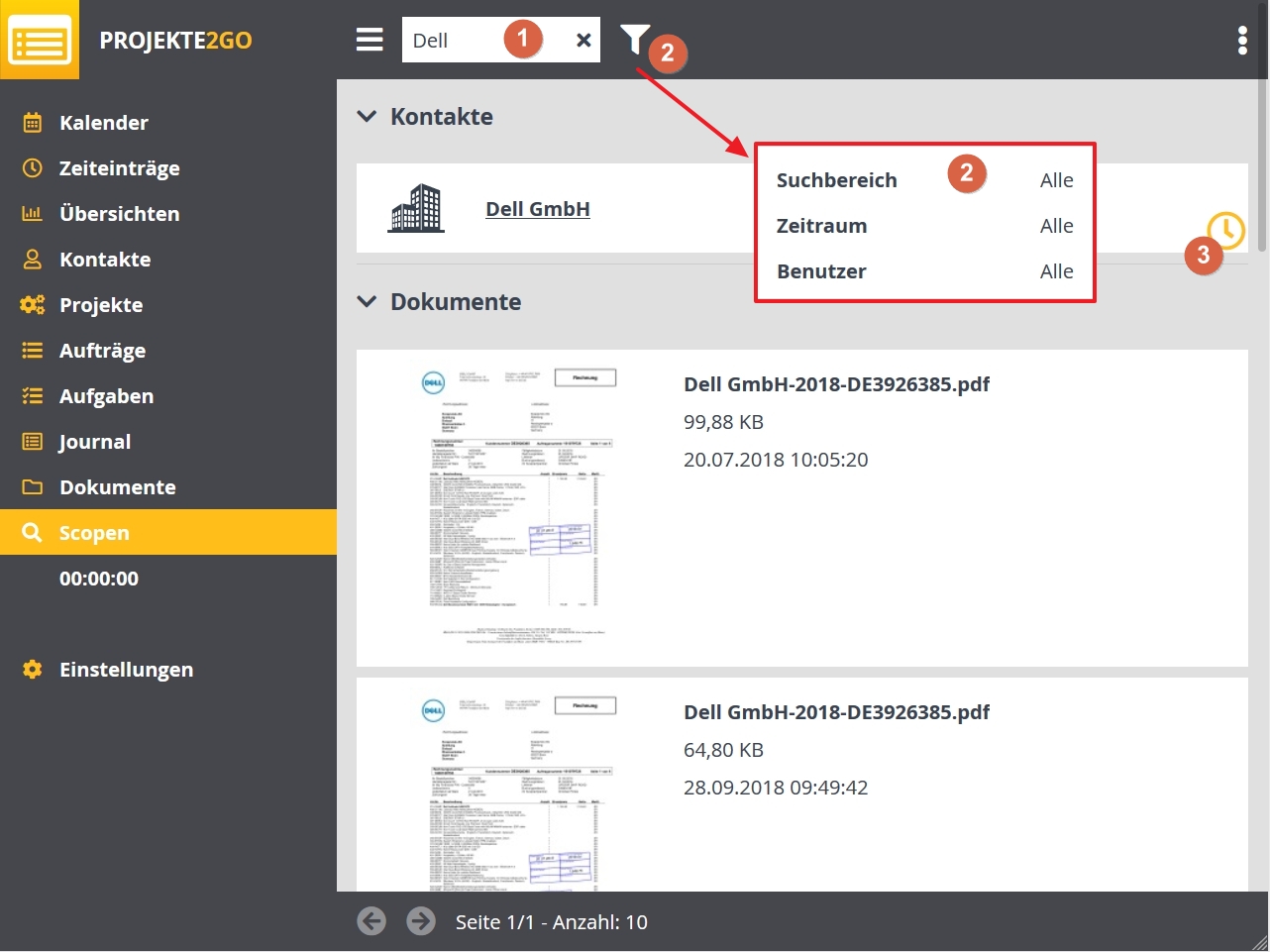
Task: Click the Dokumente folder icon
Action: click(33, 487)
